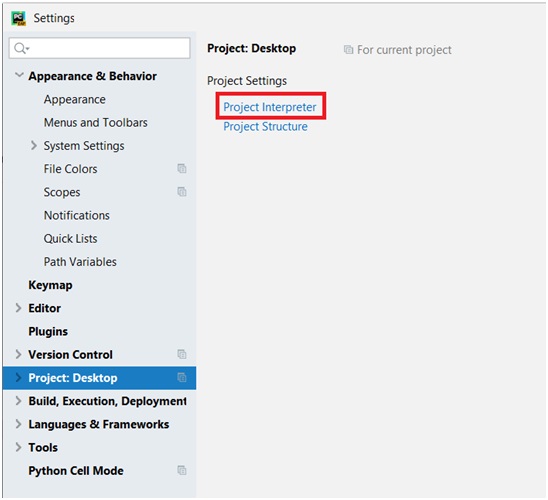
Task: Expand the Version Control section chevron
Action: [x=19, y=354]
